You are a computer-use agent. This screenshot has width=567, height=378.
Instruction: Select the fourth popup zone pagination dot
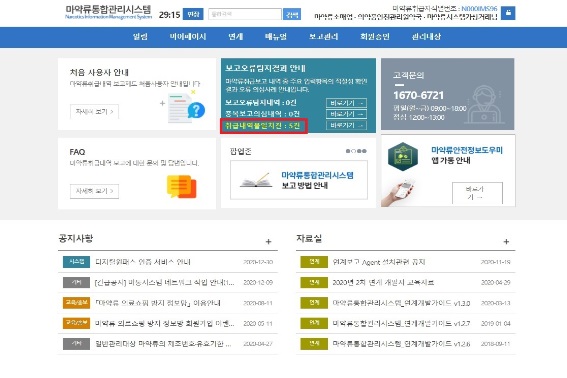click(x=364, y=151)
